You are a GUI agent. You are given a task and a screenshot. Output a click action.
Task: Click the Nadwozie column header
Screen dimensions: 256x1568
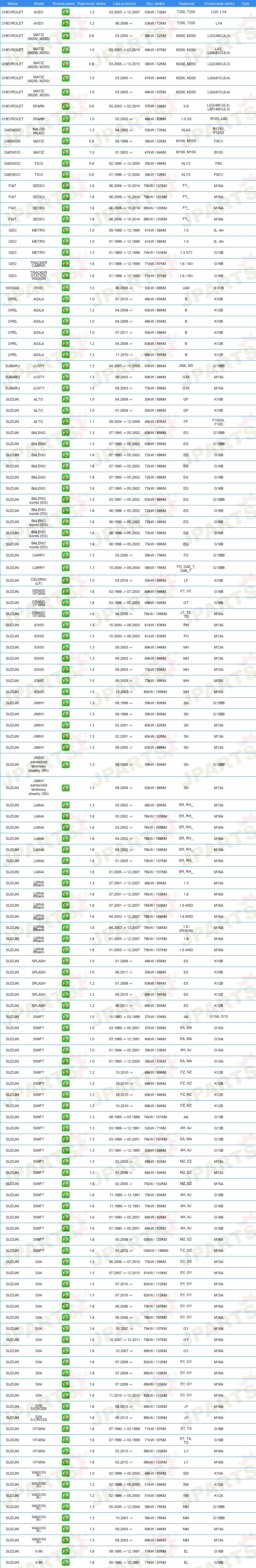click(x=186, y=3)
